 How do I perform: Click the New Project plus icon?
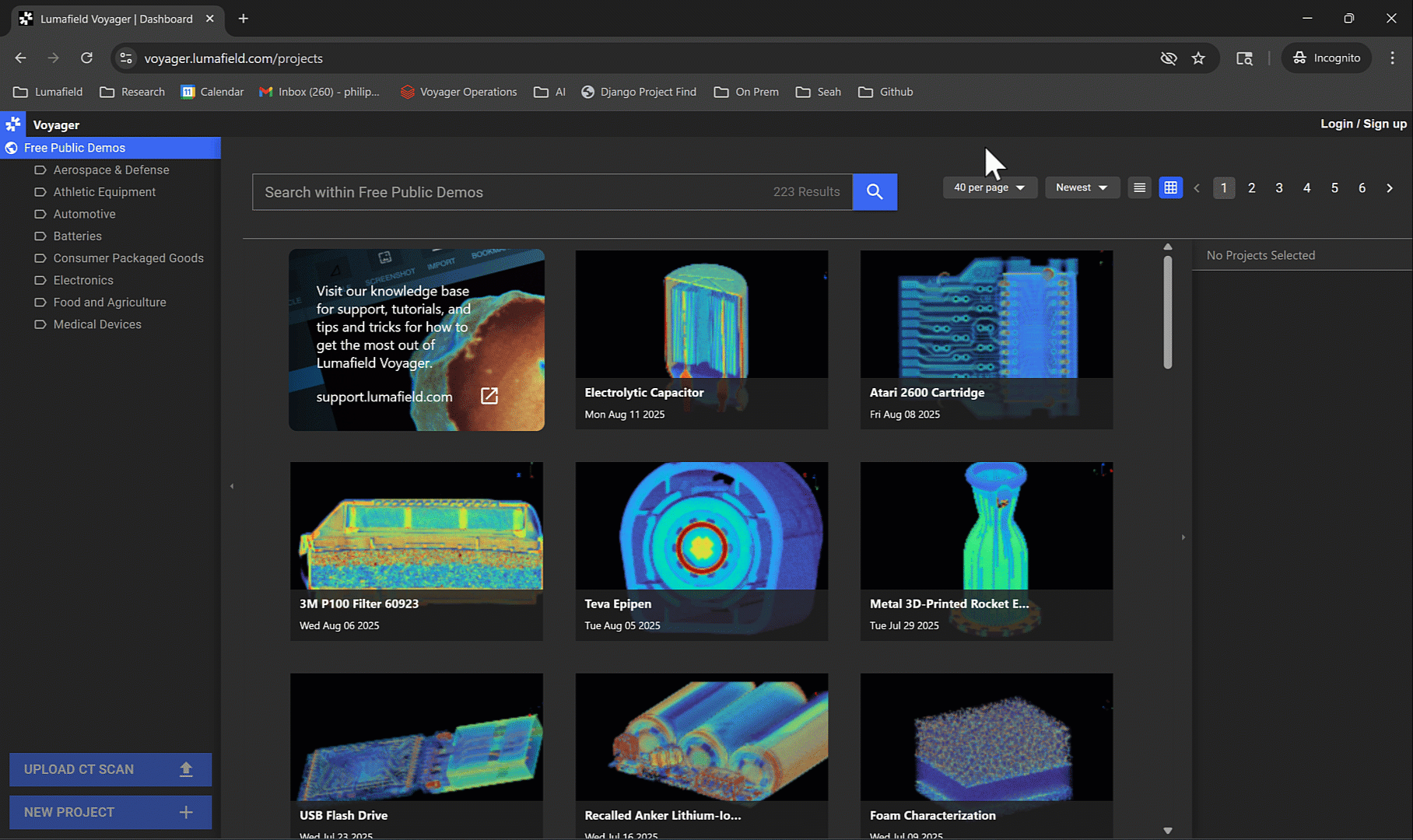coord(186,812)
